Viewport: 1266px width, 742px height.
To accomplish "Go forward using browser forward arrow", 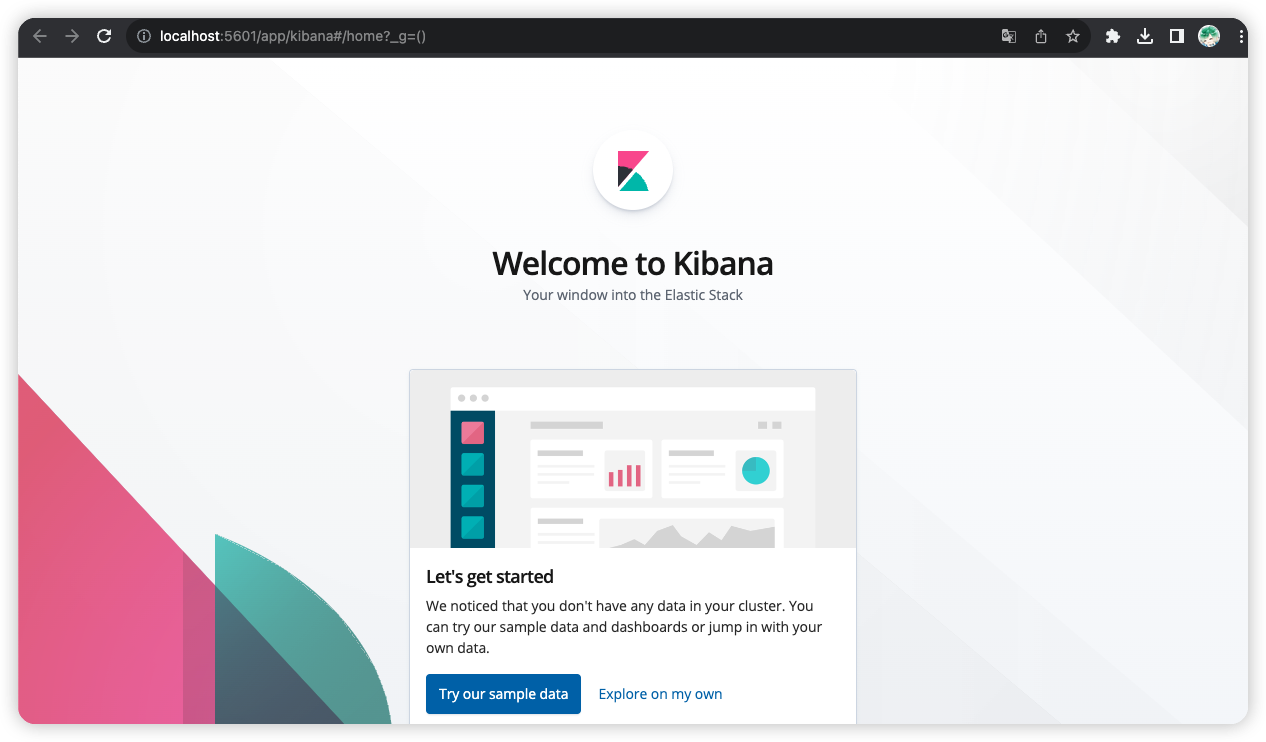I will (72, 36).
